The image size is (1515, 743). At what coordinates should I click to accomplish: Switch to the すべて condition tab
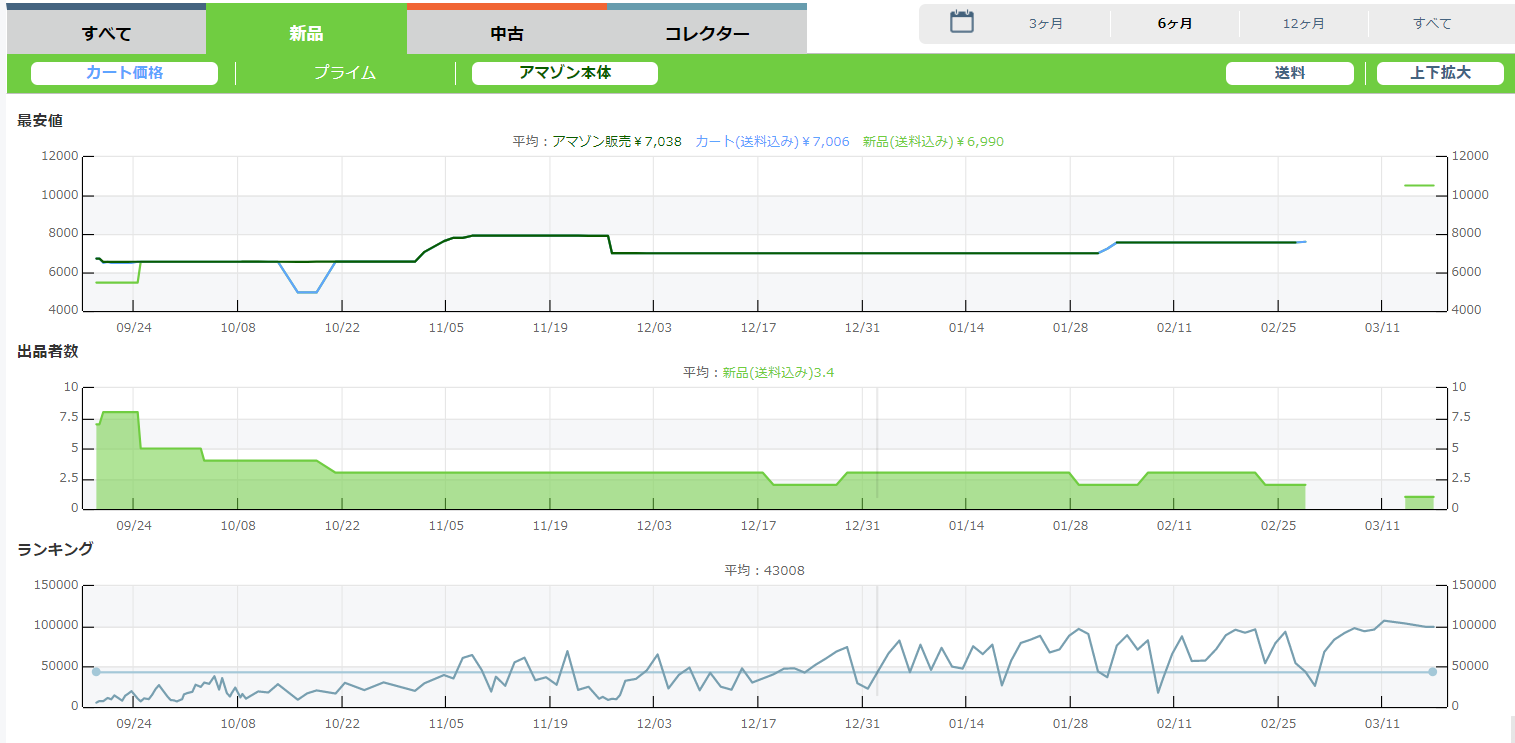[107, 33]
